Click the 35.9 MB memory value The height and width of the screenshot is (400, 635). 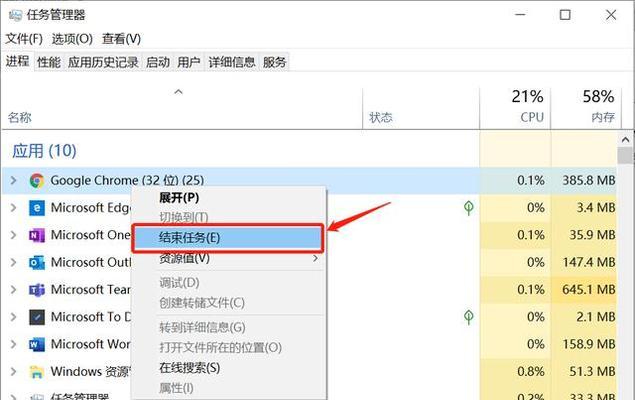pos(592,235)
